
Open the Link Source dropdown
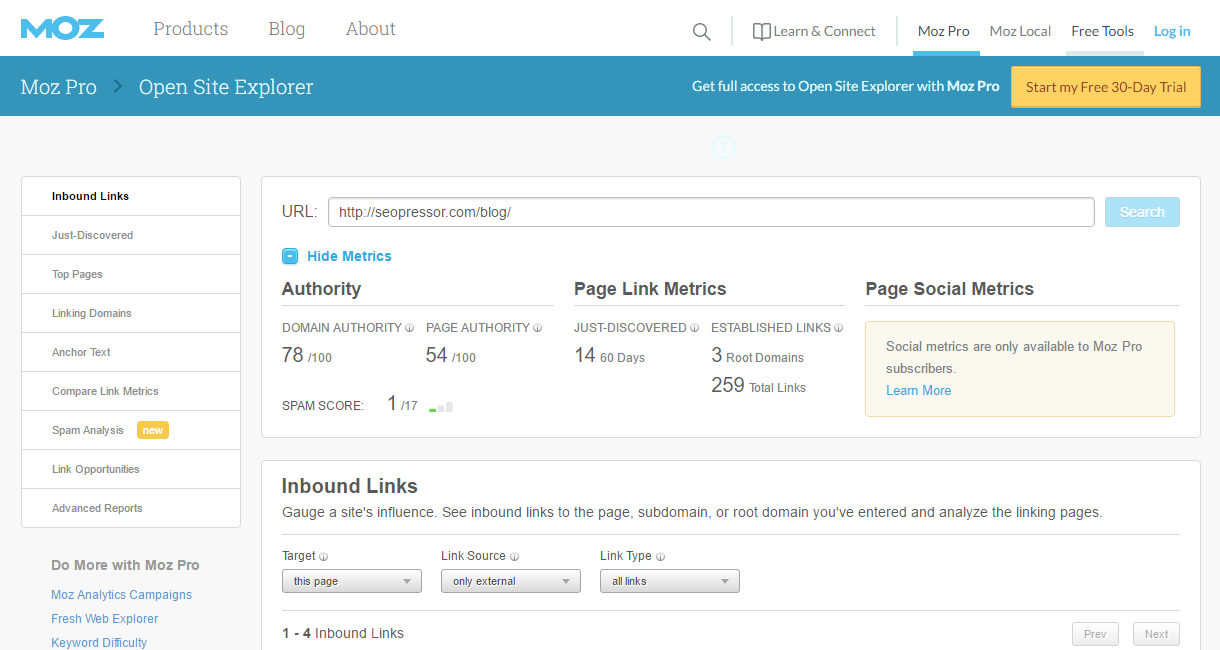[x=510, y=580]
